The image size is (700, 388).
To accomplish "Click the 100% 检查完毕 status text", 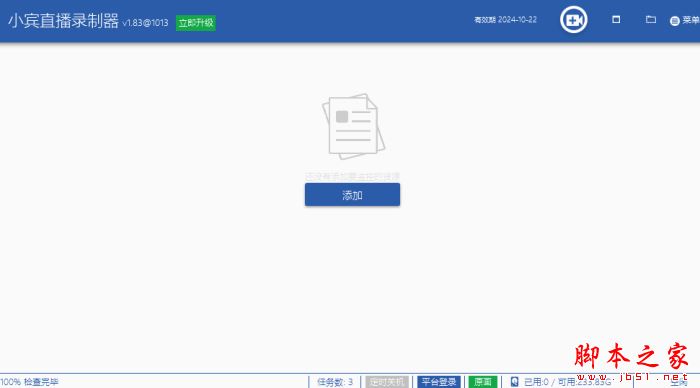I will [29, 382].
